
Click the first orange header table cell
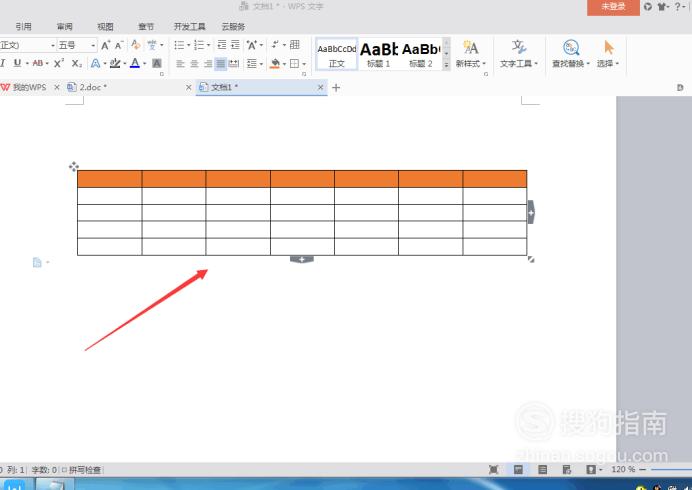[x=109, y=179]
